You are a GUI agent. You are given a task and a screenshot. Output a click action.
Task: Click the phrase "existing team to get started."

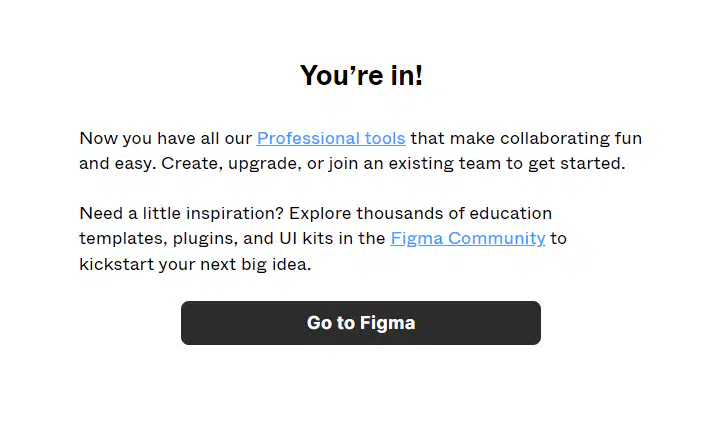507,164
